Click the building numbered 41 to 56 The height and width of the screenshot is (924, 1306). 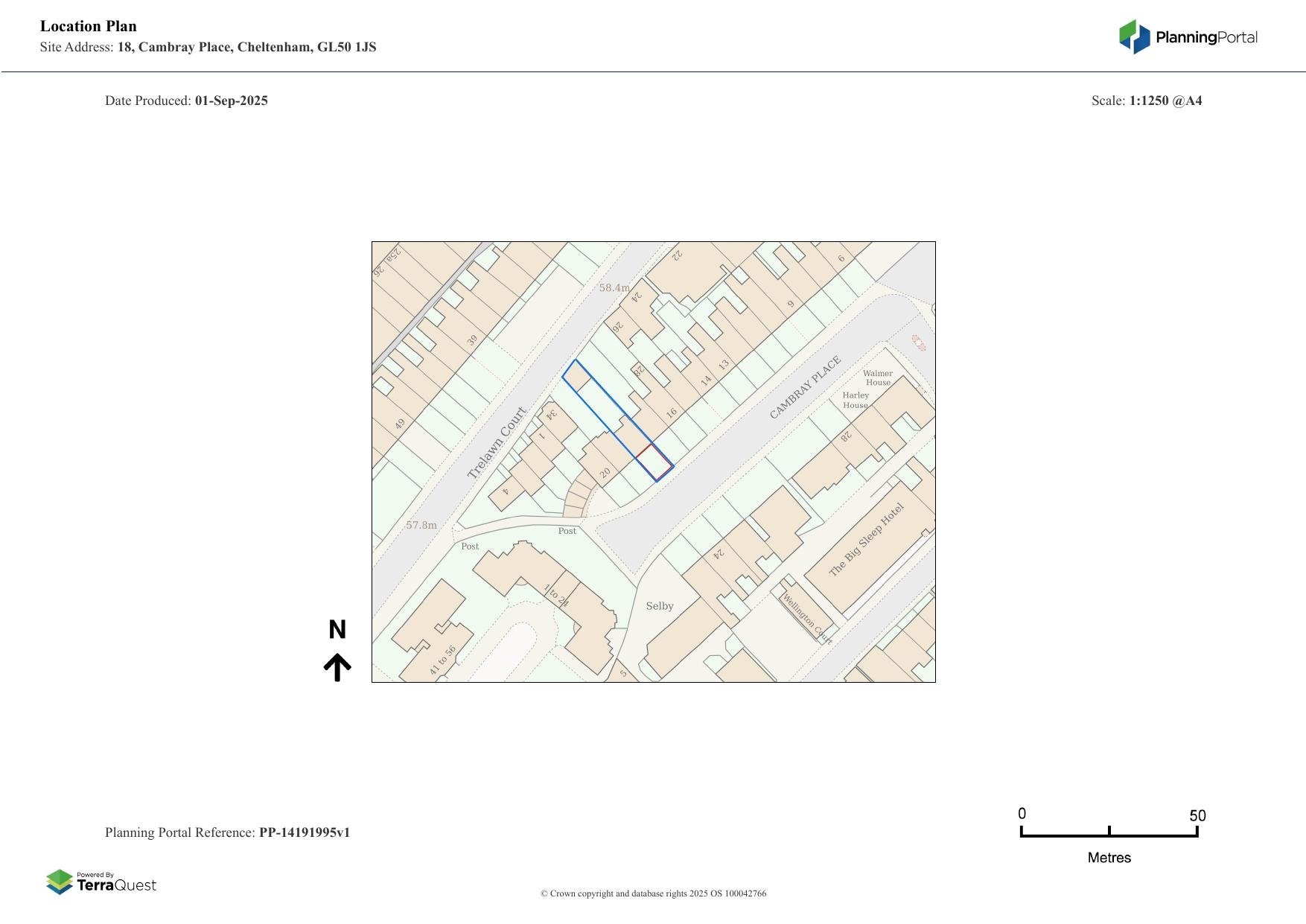432,633
